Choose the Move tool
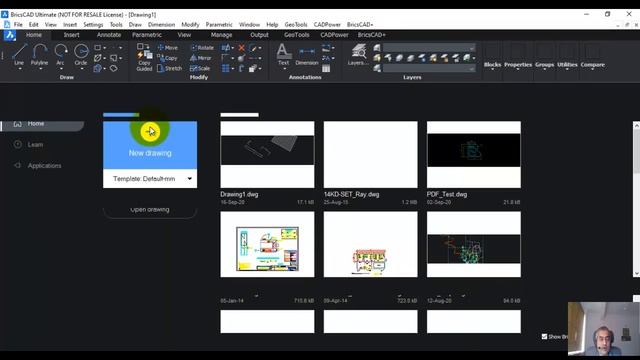Screen dimensions: 640x360 tap(168, 48)
